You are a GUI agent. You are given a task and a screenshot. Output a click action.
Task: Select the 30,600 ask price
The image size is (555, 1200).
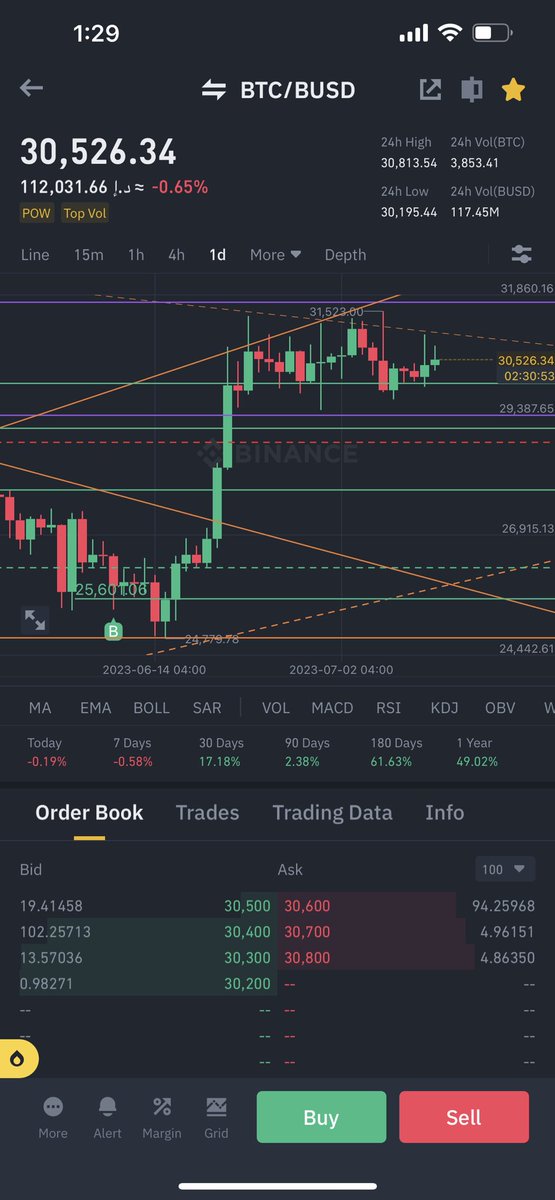click(x=307, y=906)
